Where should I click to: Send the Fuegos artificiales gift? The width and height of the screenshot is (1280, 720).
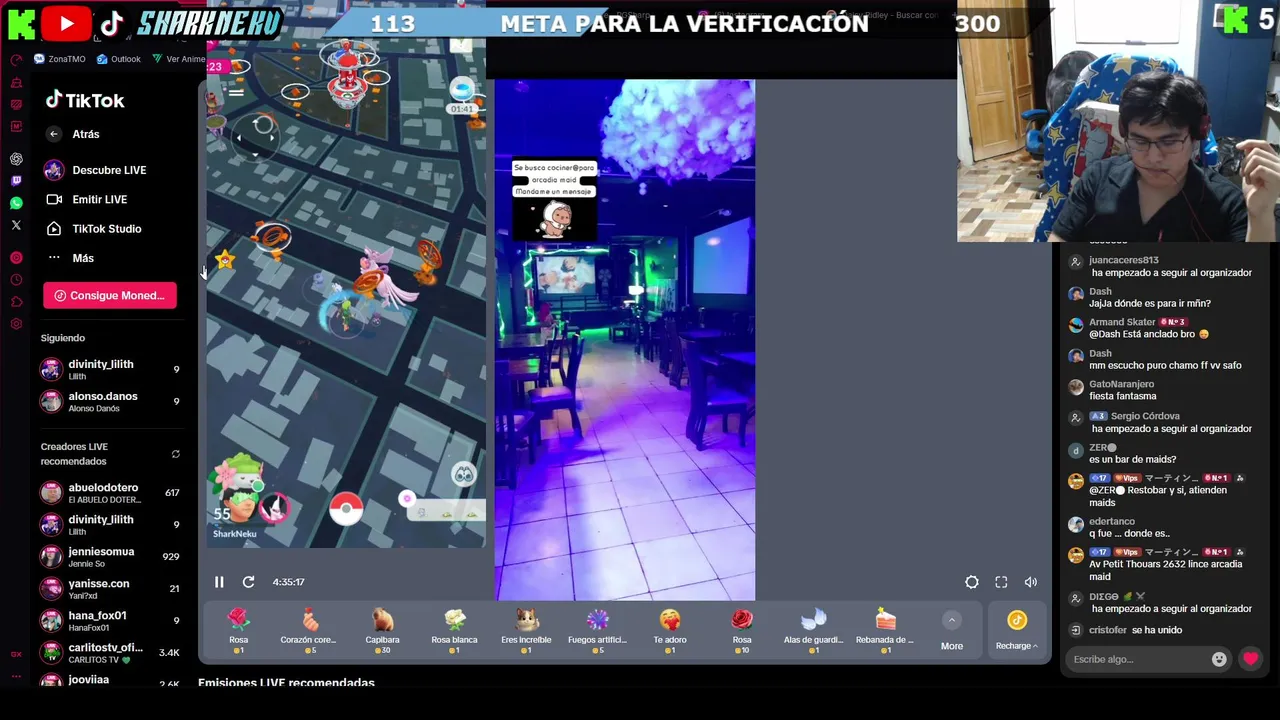point(598,631)
